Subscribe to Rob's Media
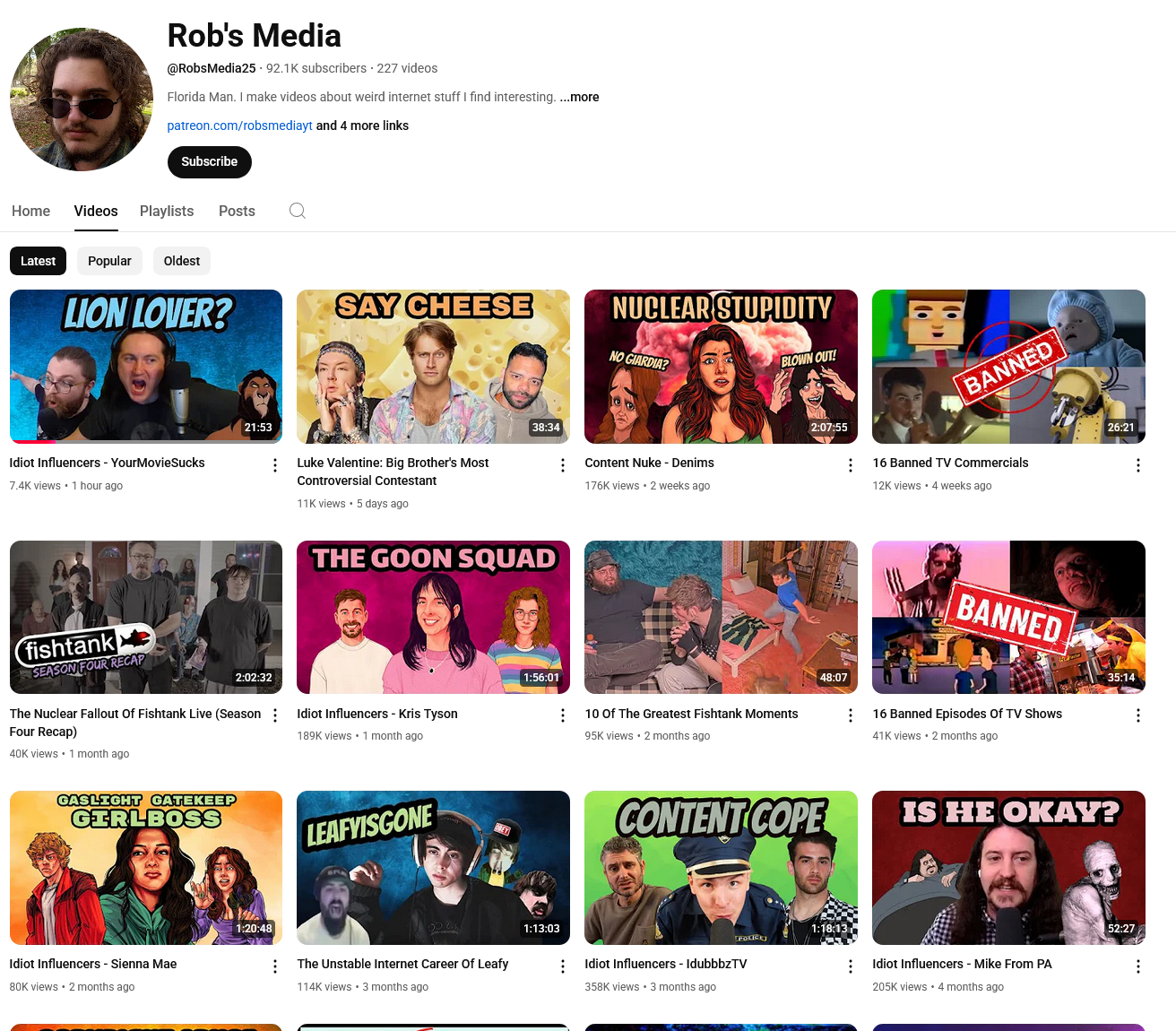1176x1031 pixels. coord(210,161)
